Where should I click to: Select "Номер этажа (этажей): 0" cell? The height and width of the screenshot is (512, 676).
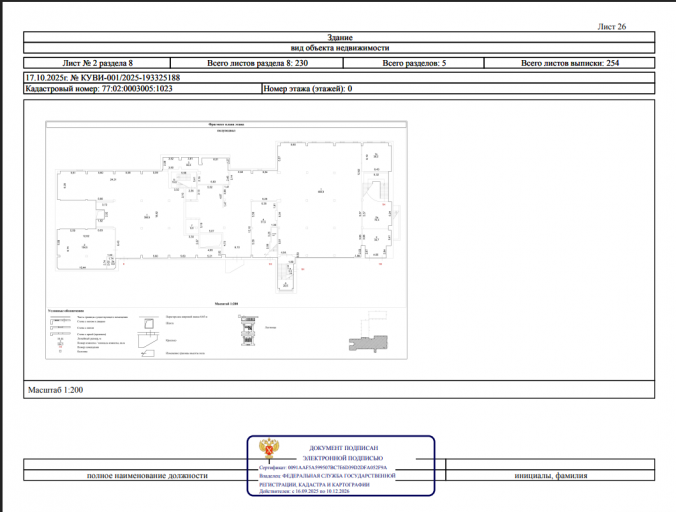(458, 88)
